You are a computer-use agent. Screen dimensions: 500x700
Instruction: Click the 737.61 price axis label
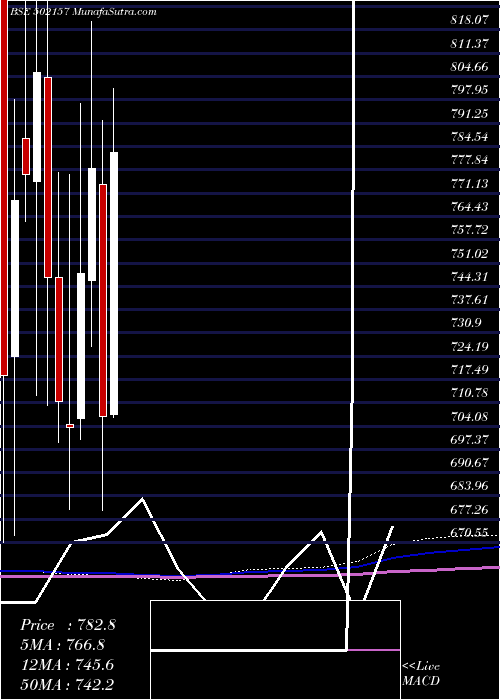pos(469,300)
